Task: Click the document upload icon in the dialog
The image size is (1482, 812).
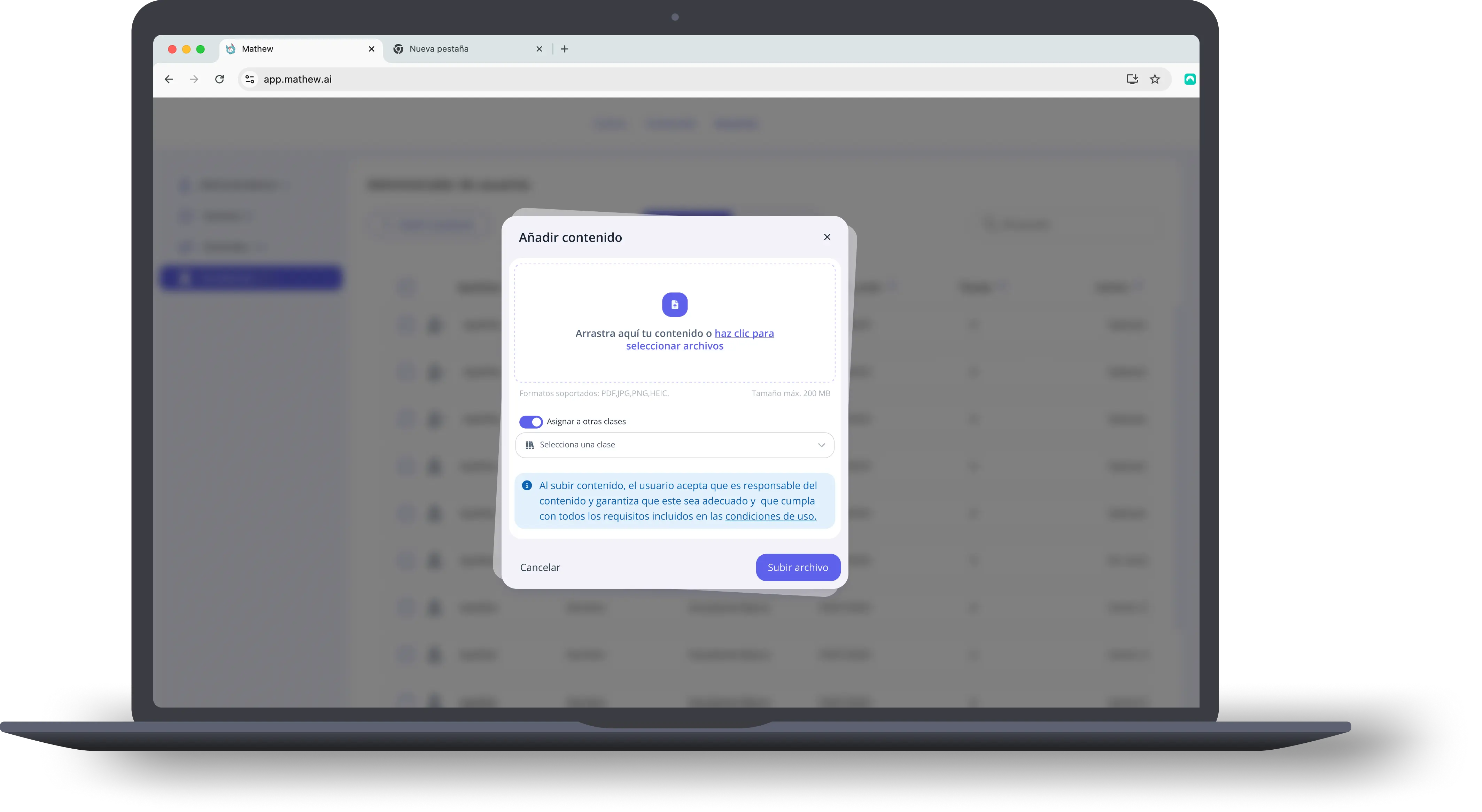Action: pyautogui.click(x=674, y=305)
